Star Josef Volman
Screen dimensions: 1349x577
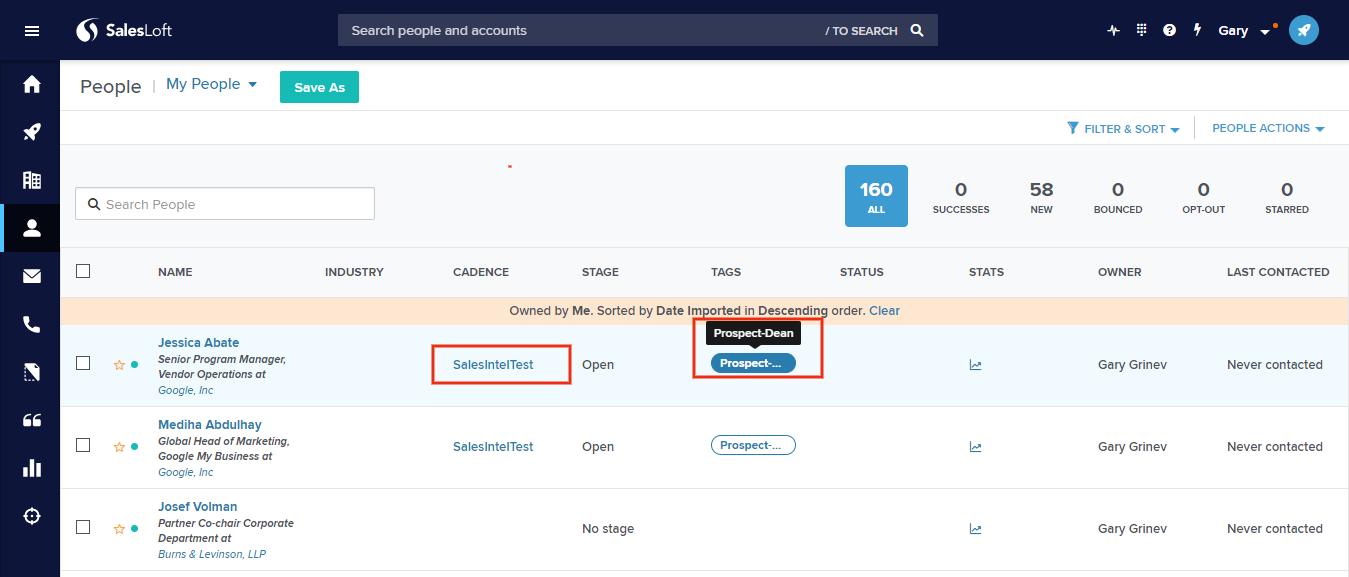click(119, 529)
